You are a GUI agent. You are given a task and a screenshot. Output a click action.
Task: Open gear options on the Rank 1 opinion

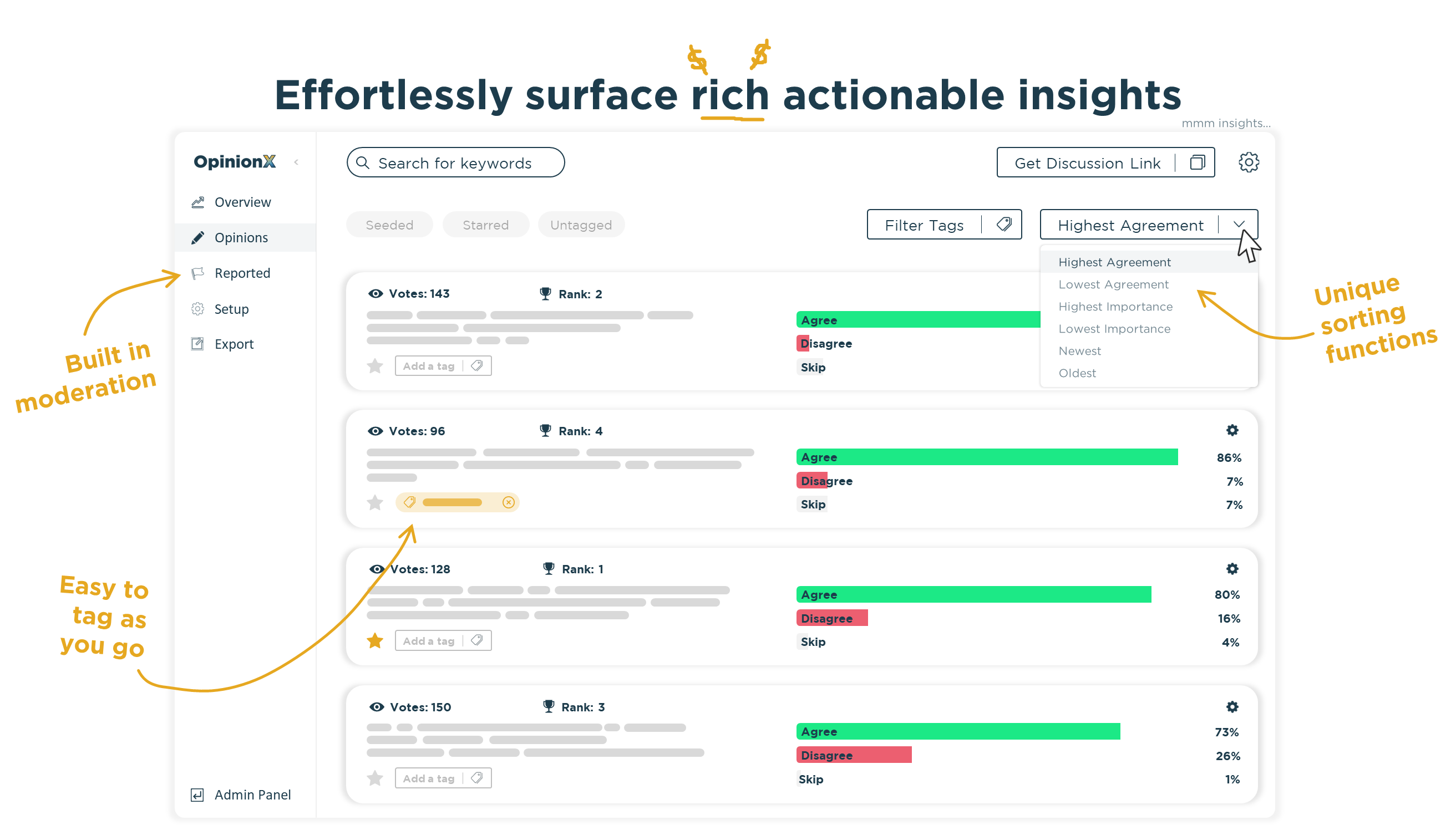coord(1232,569)
